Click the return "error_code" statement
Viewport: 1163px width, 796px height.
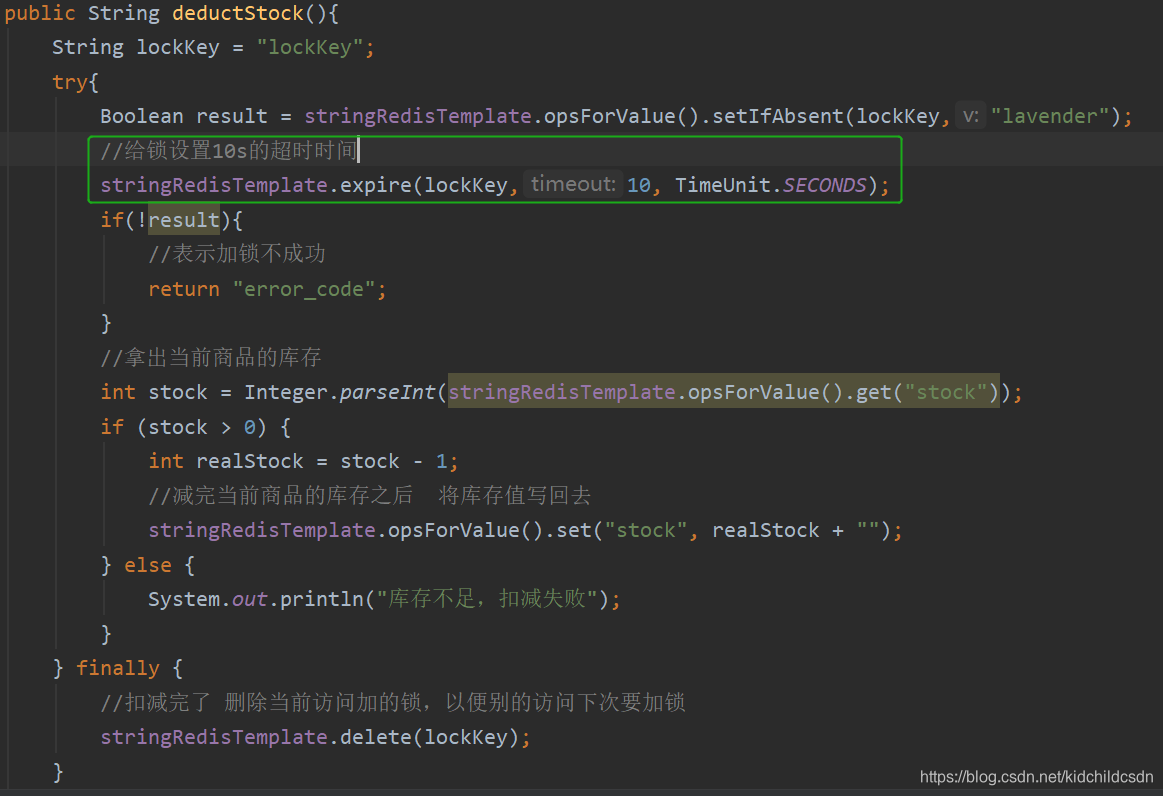click(267, 289)
